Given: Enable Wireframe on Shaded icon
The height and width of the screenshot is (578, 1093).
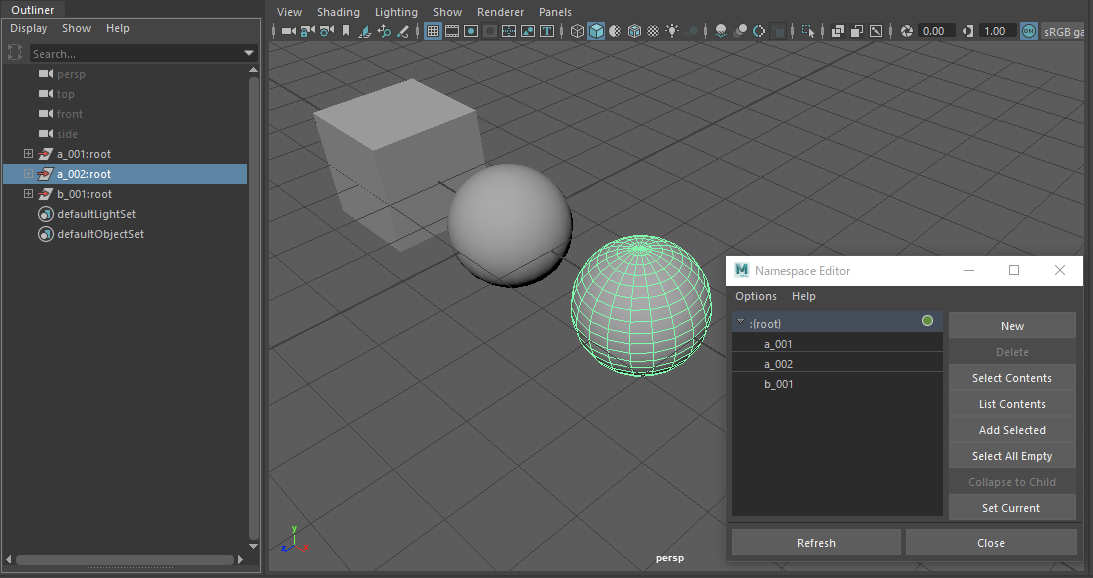Looking at the screenshot, I should [x=634, y=31].
